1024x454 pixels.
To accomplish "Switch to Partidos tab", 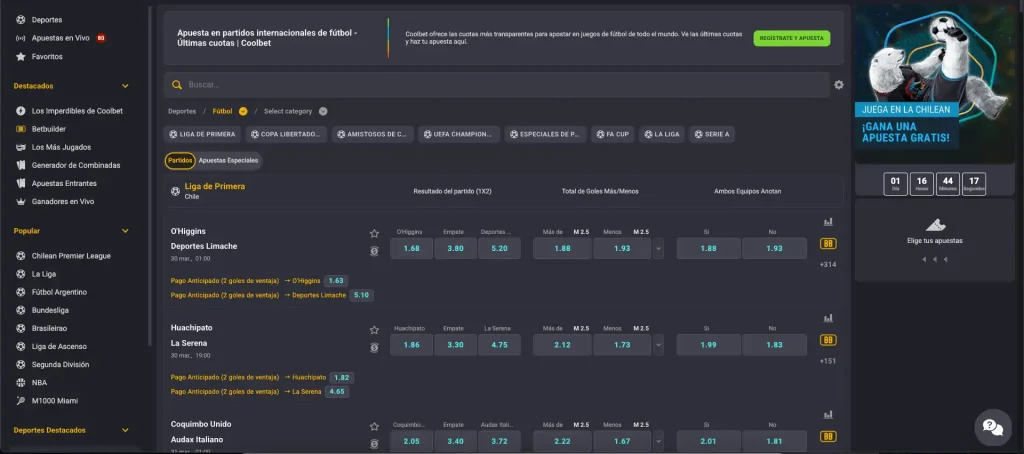I will click(x=180, y=161).
